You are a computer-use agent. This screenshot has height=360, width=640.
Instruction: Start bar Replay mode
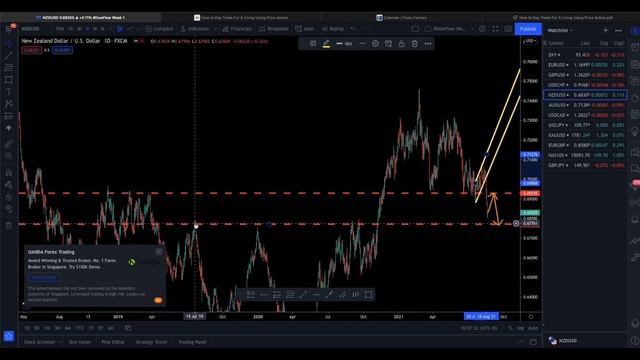coord(333,29)
